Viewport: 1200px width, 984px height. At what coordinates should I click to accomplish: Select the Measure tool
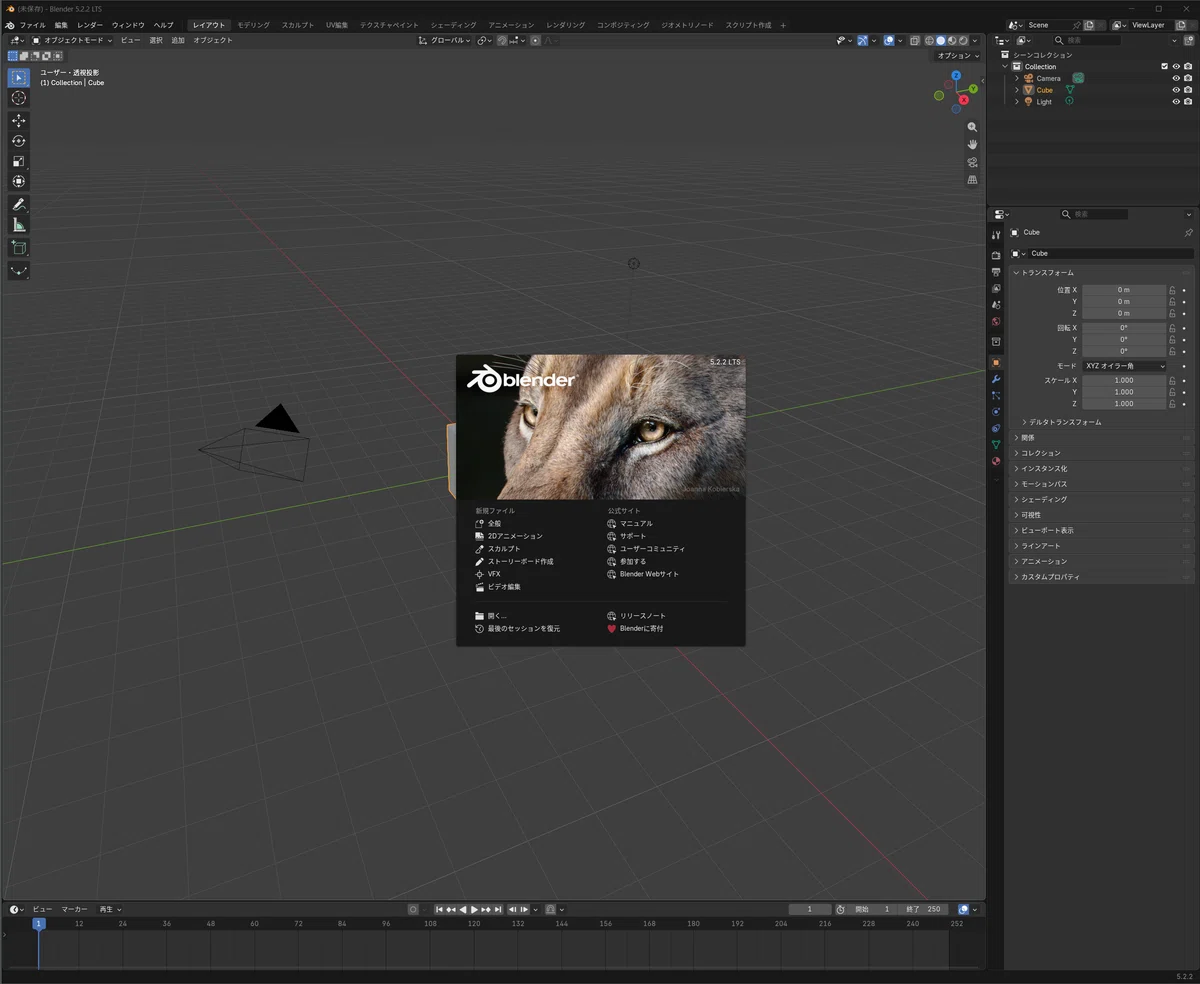18,225
